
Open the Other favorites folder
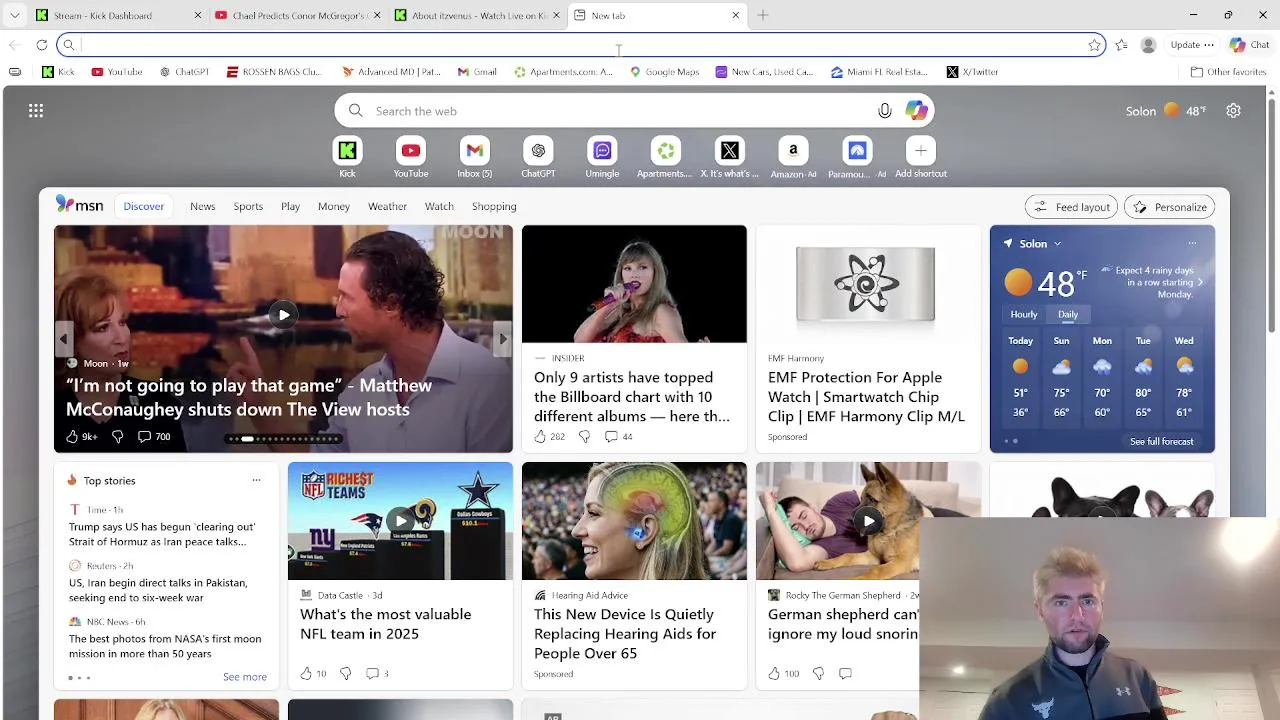pos(1229,72)
